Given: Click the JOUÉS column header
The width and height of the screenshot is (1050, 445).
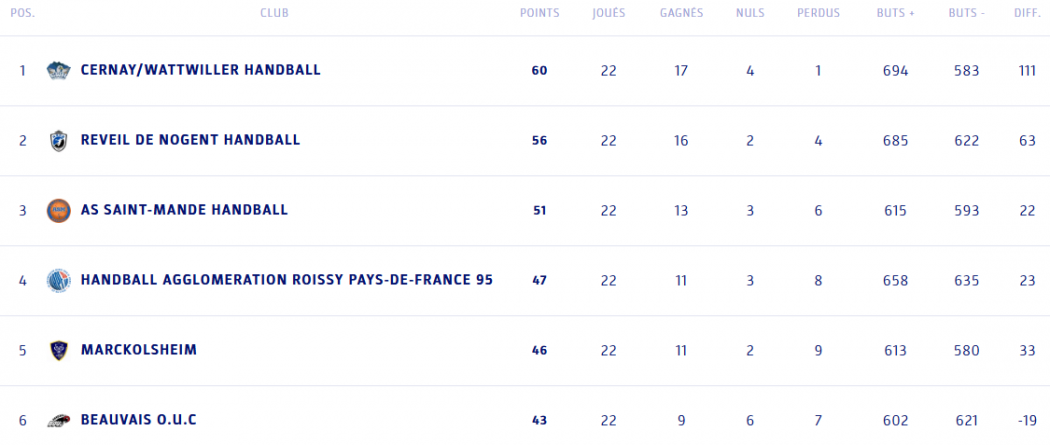Looking at the screenshot, I should 609,14.
